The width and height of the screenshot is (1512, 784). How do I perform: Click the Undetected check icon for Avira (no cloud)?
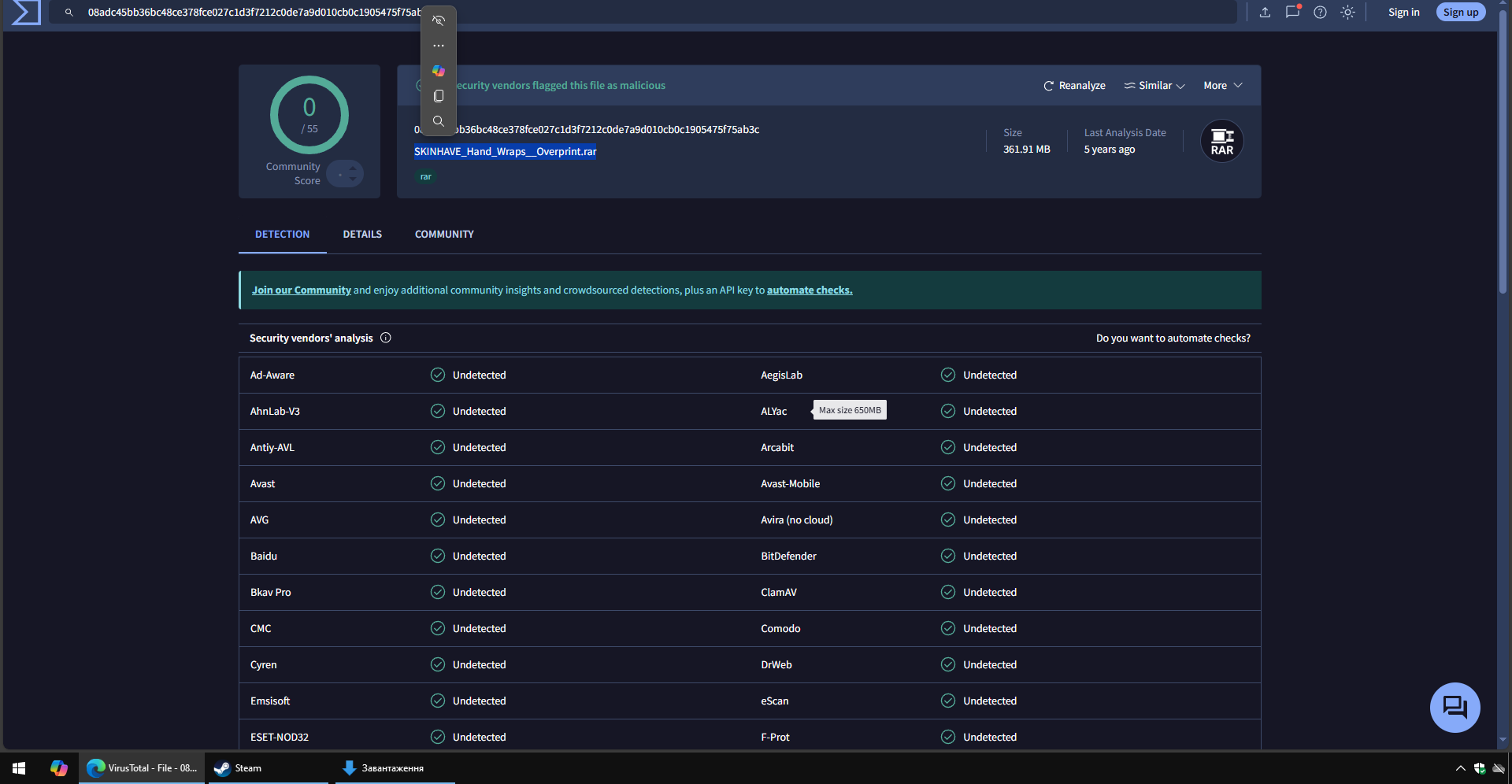point(948,520)
